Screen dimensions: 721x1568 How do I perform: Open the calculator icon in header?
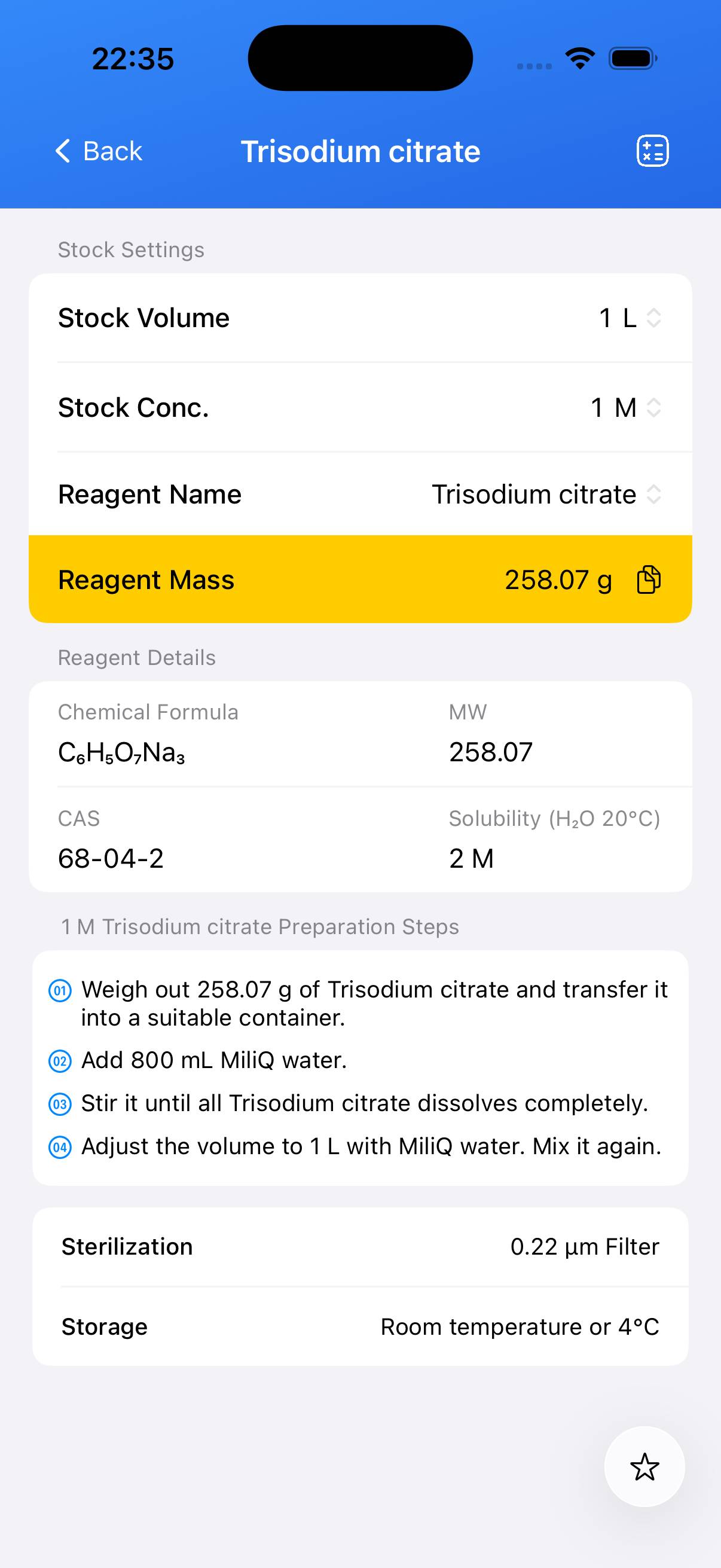coord(652,151)
